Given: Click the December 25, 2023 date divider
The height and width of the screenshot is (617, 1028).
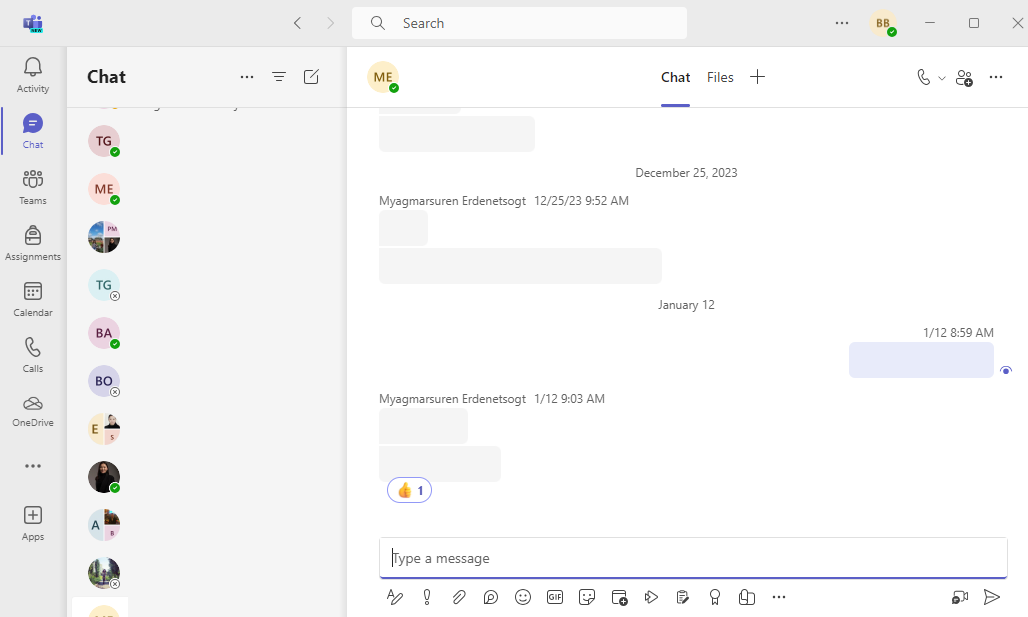Looking at the screenshot, I should [686, 172].
